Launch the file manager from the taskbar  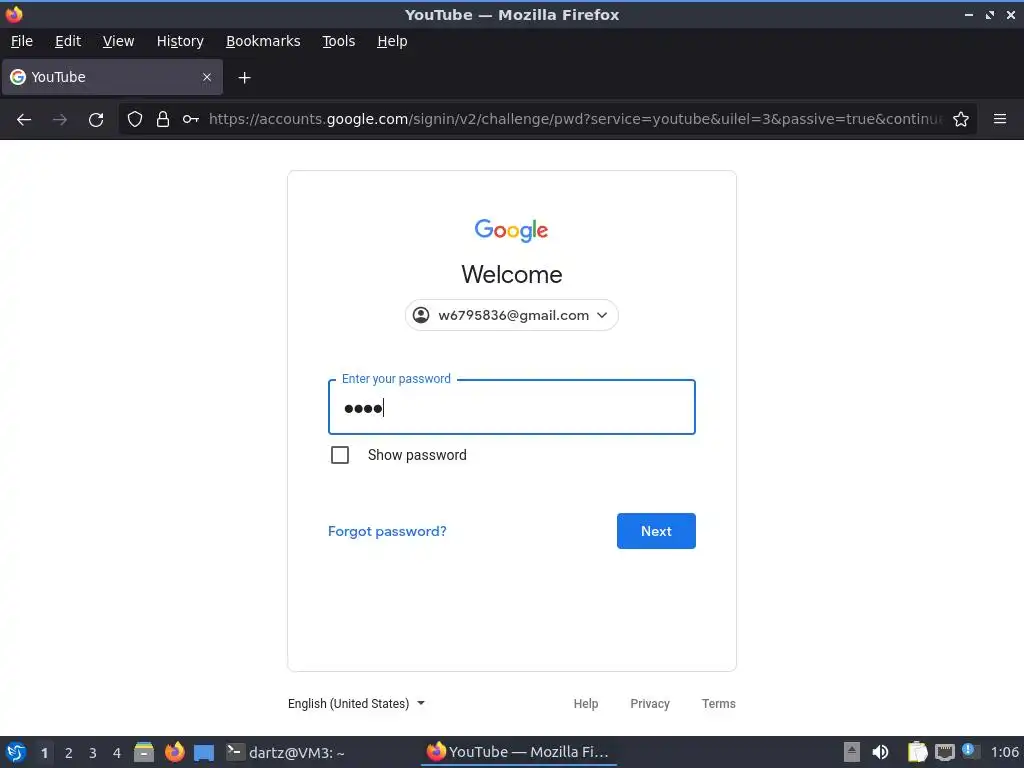click(x=144, y=752)
